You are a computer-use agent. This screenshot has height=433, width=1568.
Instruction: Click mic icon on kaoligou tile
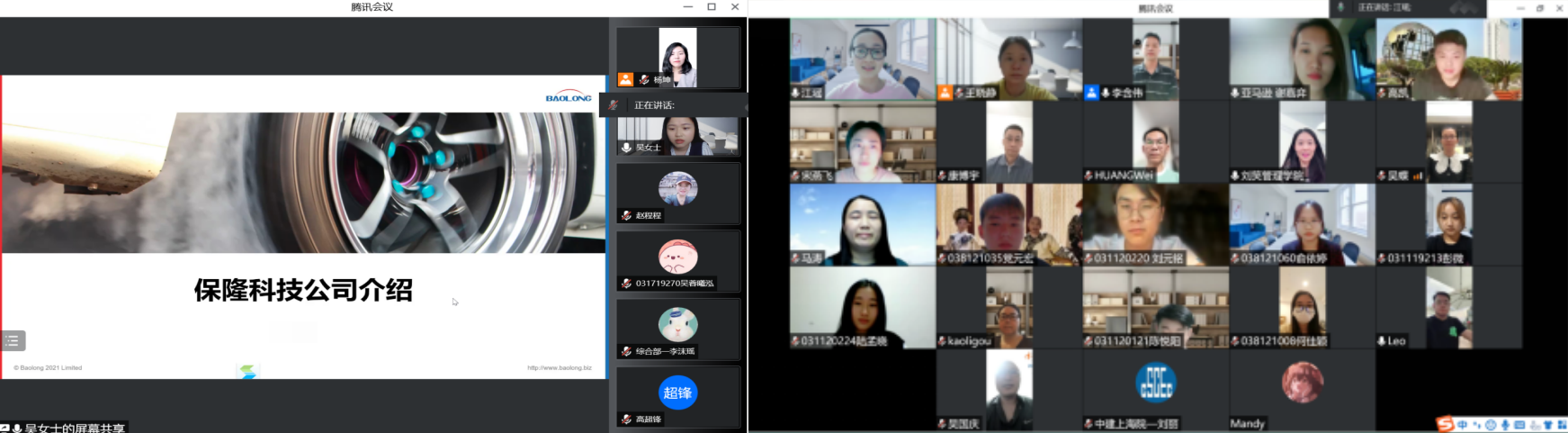click(942, 341)
